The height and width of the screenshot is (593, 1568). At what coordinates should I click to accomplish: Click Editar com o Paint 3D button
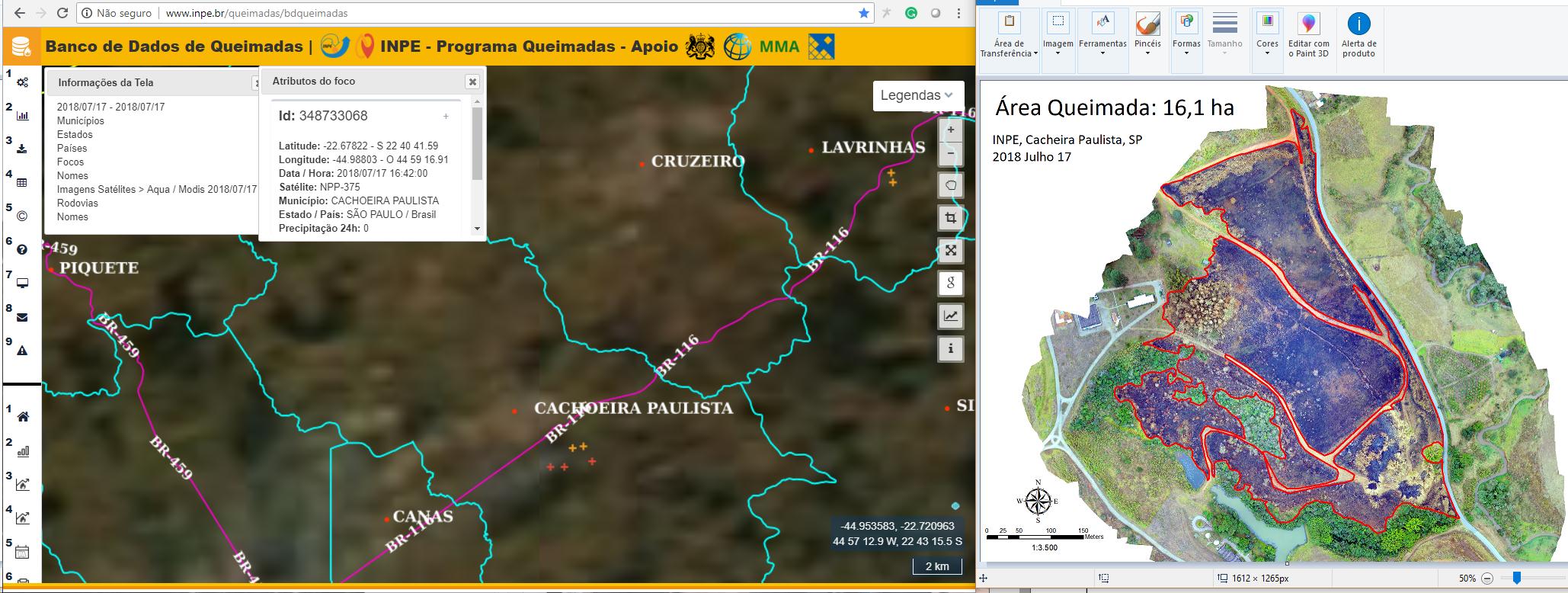(1308, 34)
